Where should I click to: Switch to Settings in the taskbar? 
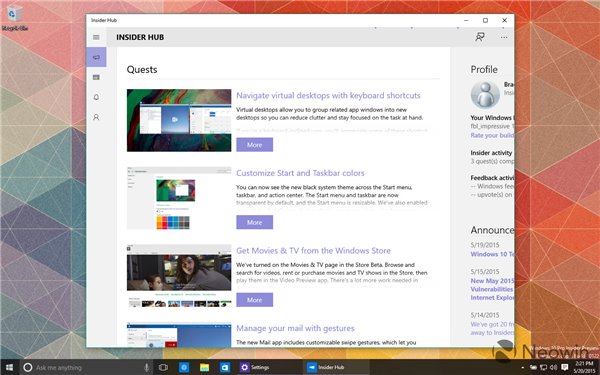click(x=255, y=368)
